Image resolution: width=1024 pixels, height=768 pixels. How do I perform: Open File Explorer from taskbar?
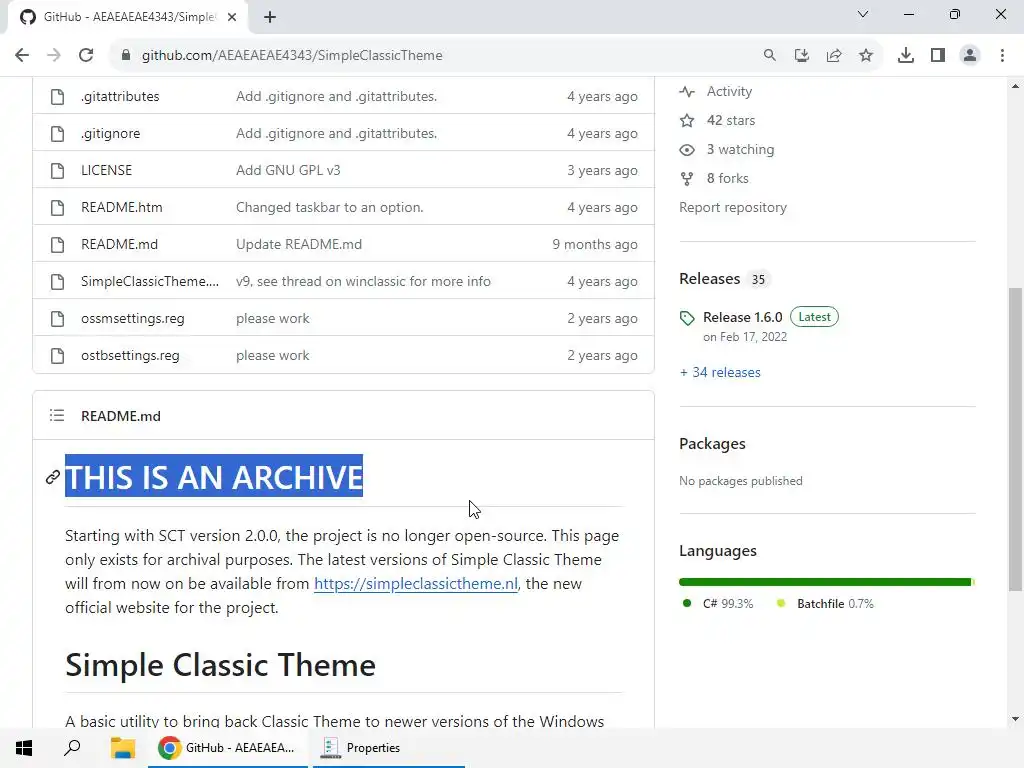click(122, 748)
